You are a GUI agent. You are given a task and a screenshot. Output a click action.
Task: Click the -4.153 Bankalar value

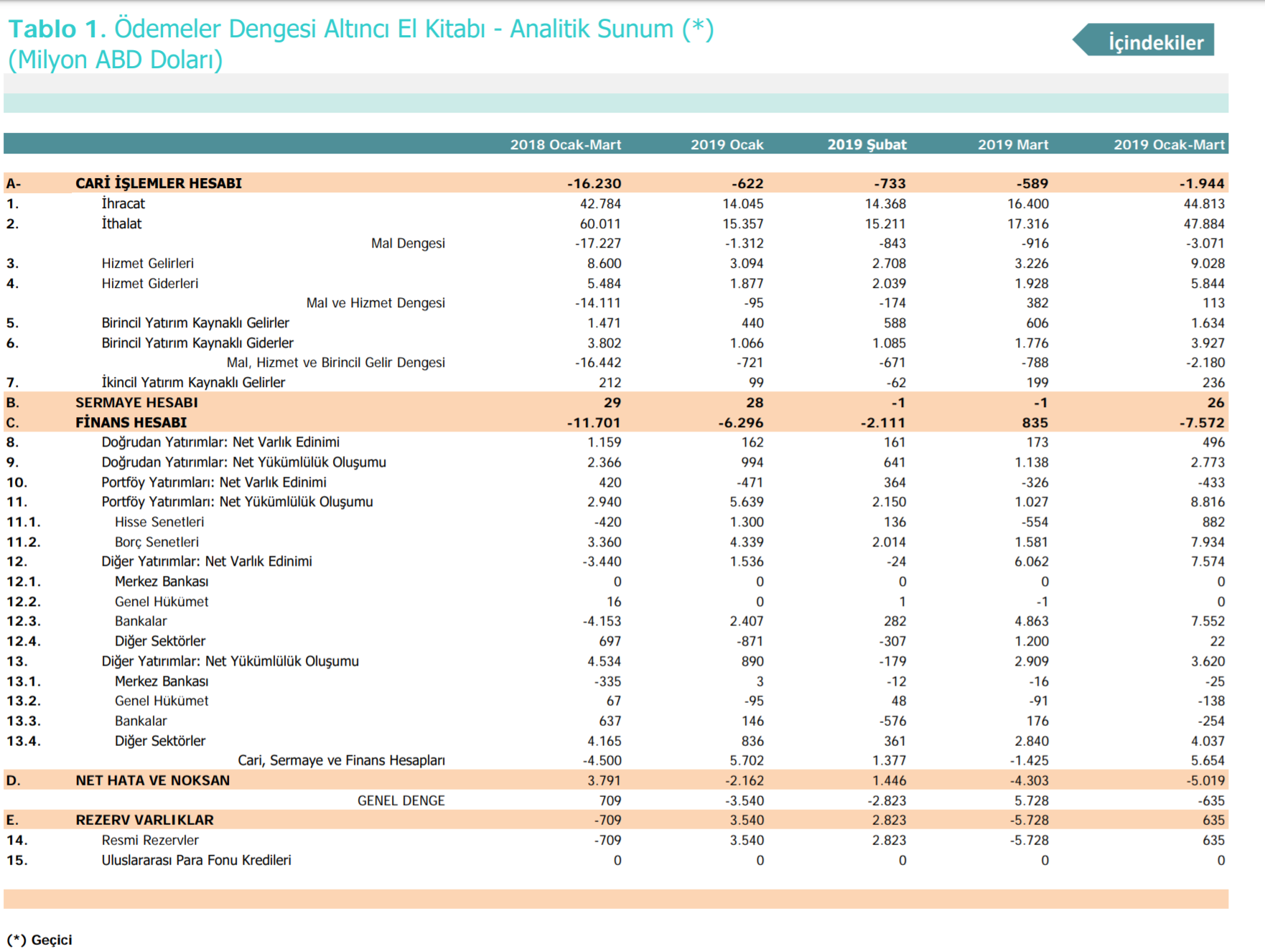[x=602, y=621]
